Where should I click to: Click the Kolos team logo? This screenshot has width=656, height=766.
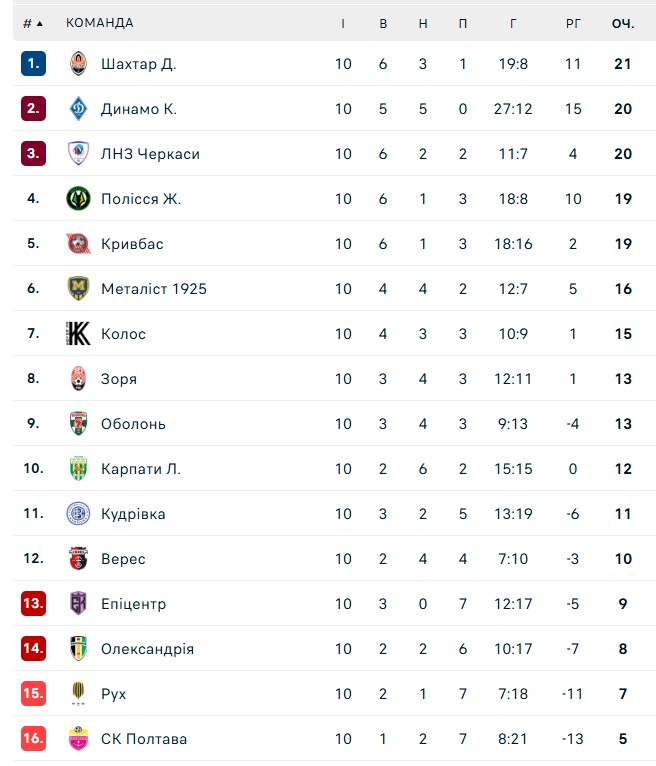pos(78,334)
